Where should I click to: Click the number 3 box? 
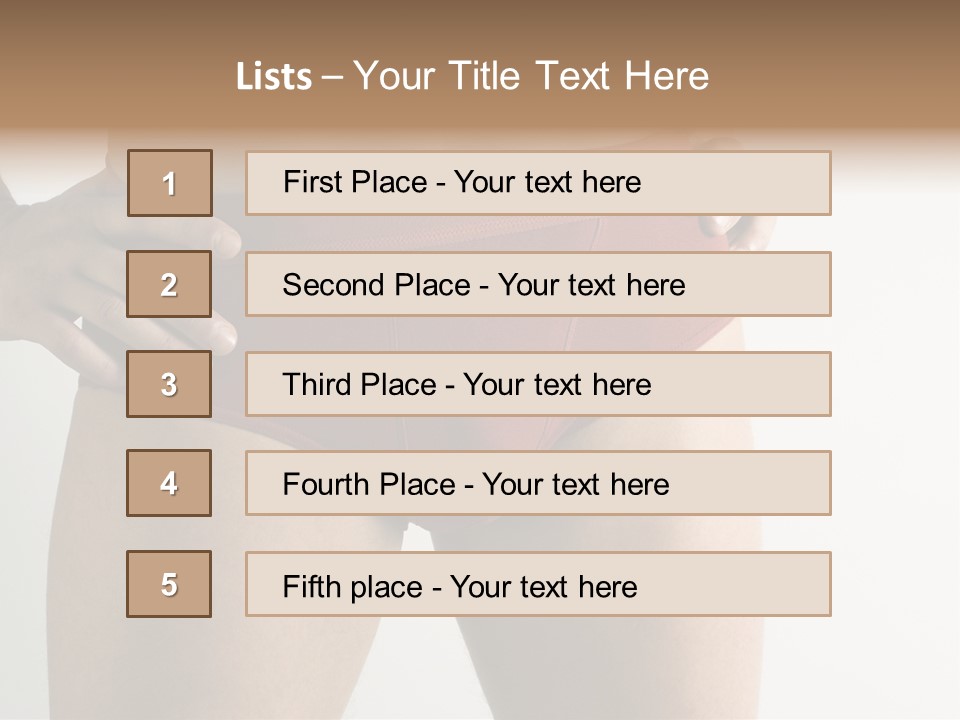tap(169, 384)
